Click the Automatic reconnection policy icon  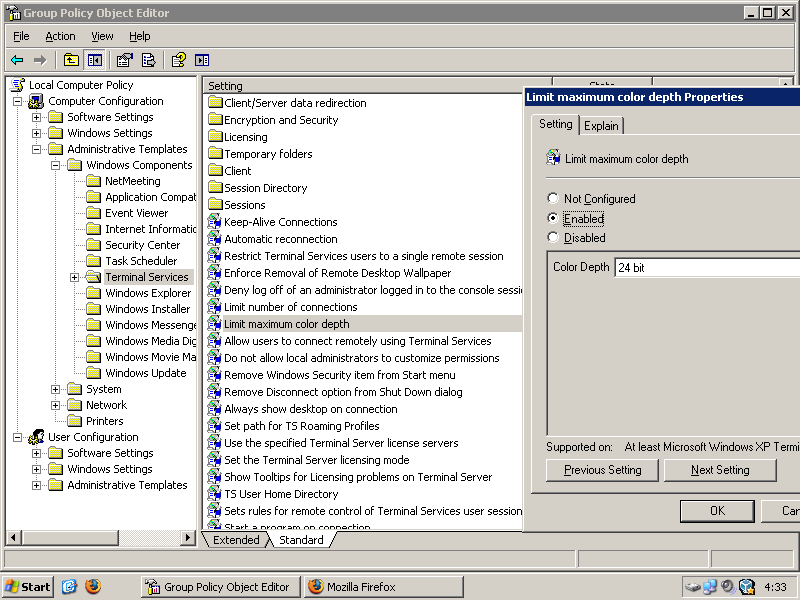[x=214, y=239]
